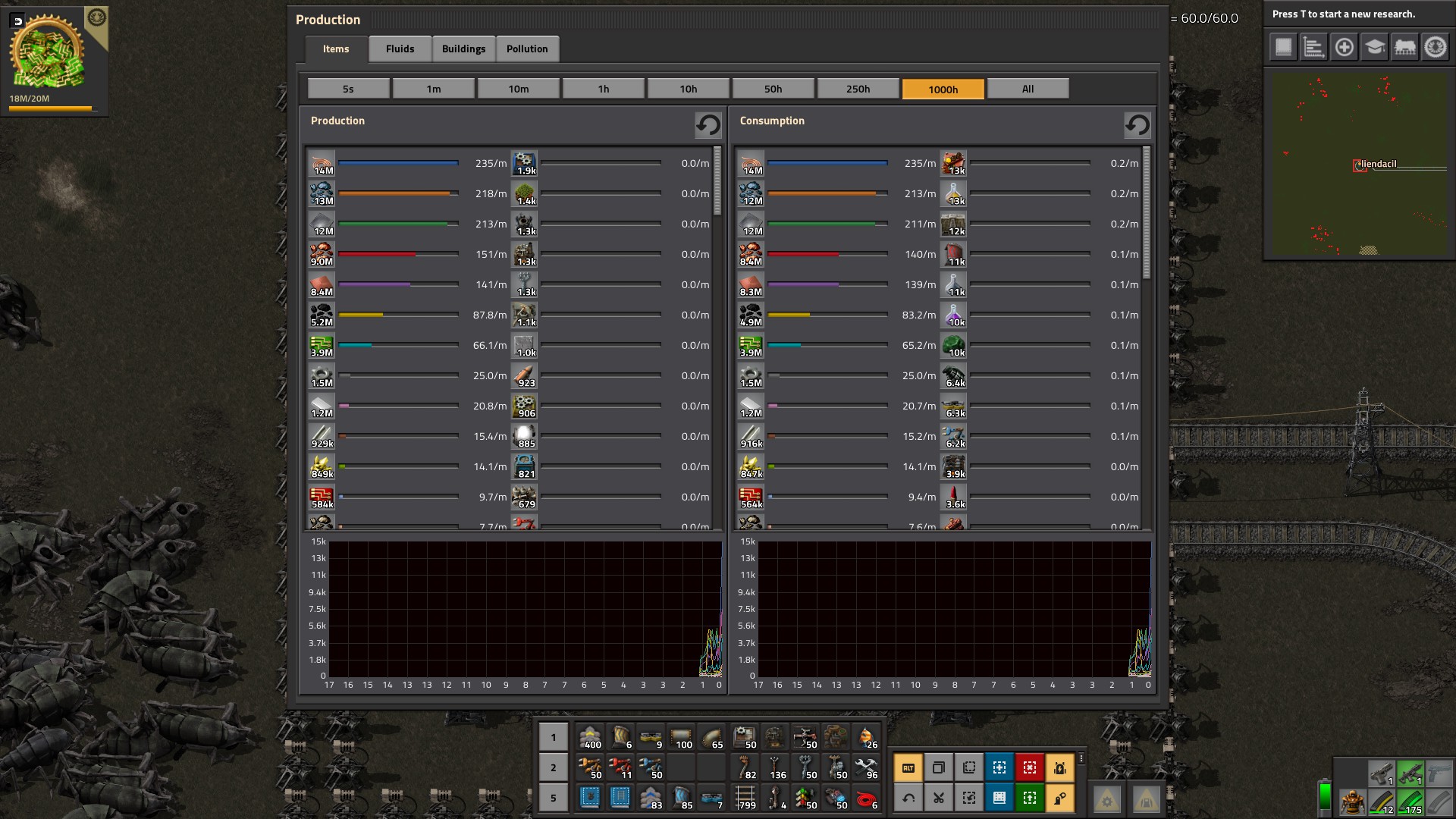Toggle ALT mode button
The width and height of the screenshot is (1456, 819).
point(908,767)
